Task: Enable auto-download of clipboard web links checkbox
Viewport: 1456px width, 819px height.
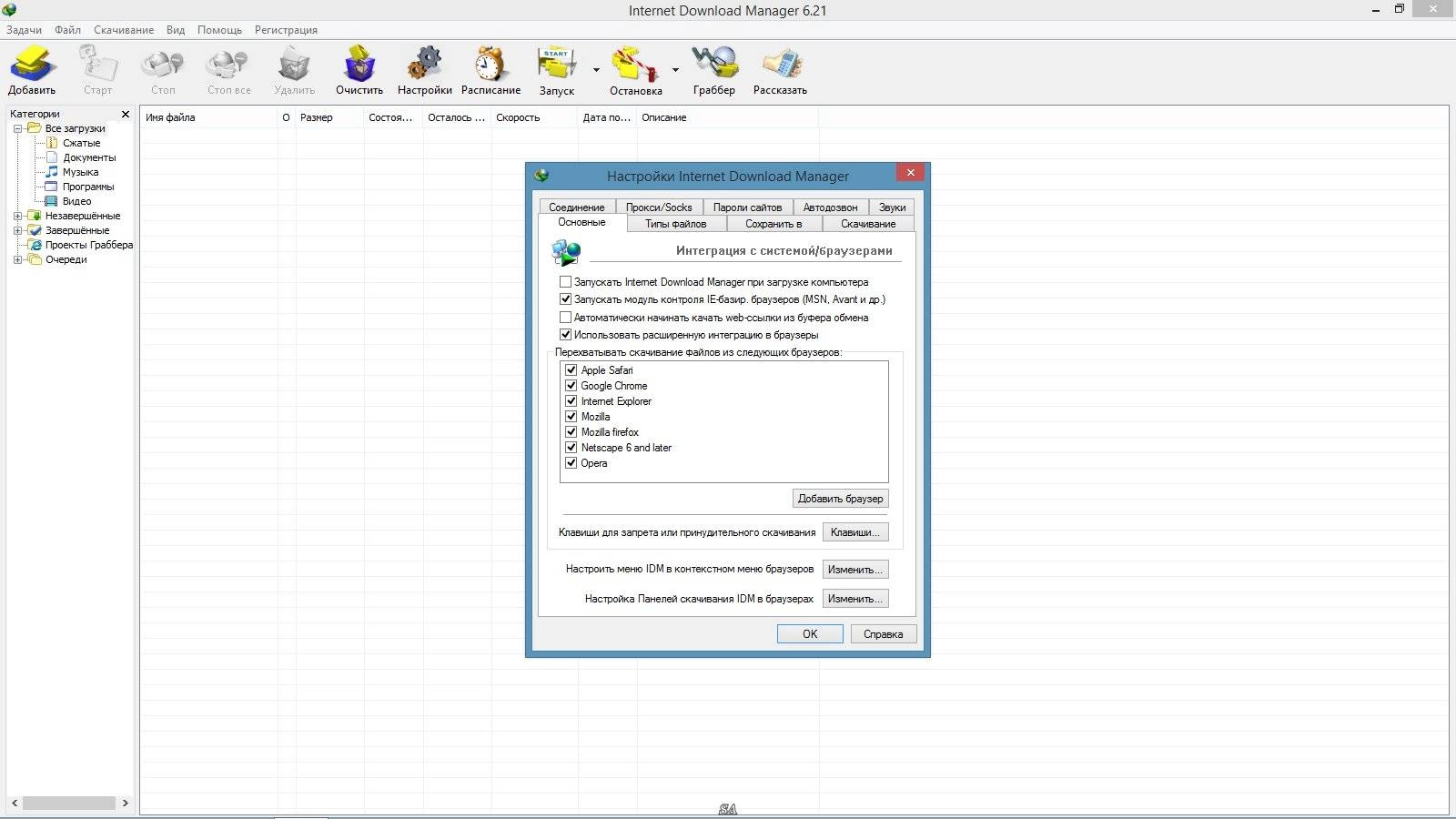Action: [565, 318]
